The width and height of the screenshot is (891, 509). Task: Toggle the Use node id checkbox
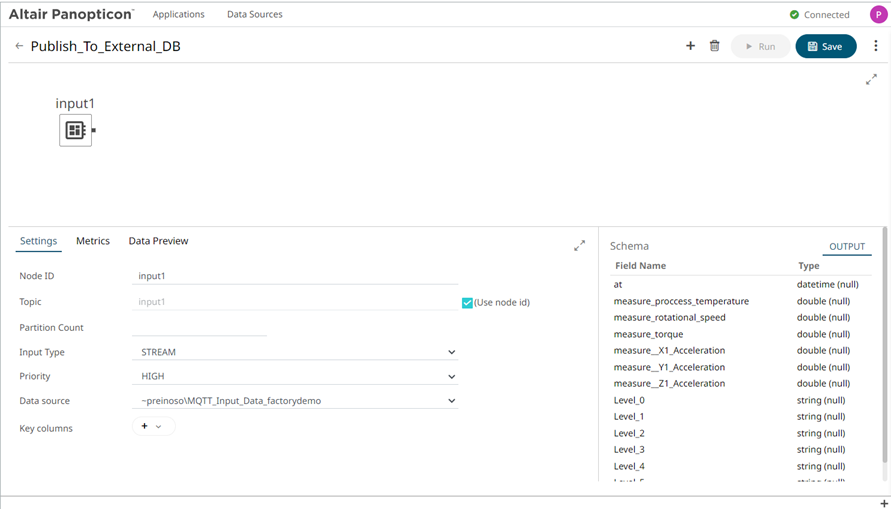pyautogui.click(x=467, y=302)
